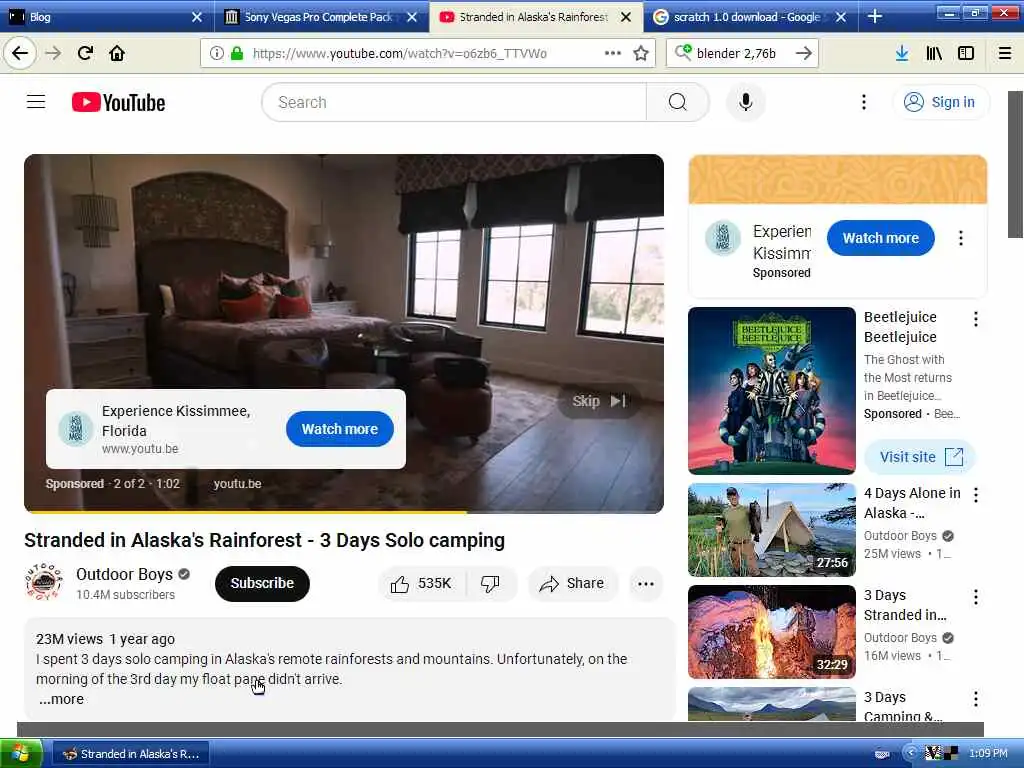Click Watch more on video ad overlay
Image resolution: width=1024 pixels, height=768 pixels.
pos(340,429)
